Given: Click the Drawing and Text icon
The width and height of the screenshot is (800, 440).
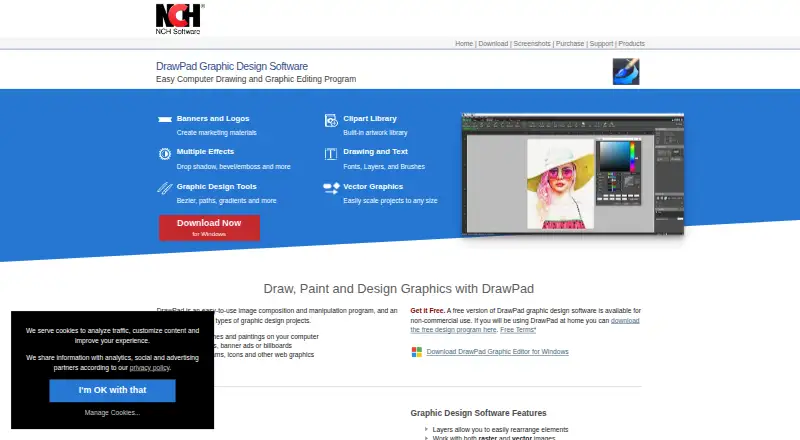Looking at the screenshot, I should point(331,154).
